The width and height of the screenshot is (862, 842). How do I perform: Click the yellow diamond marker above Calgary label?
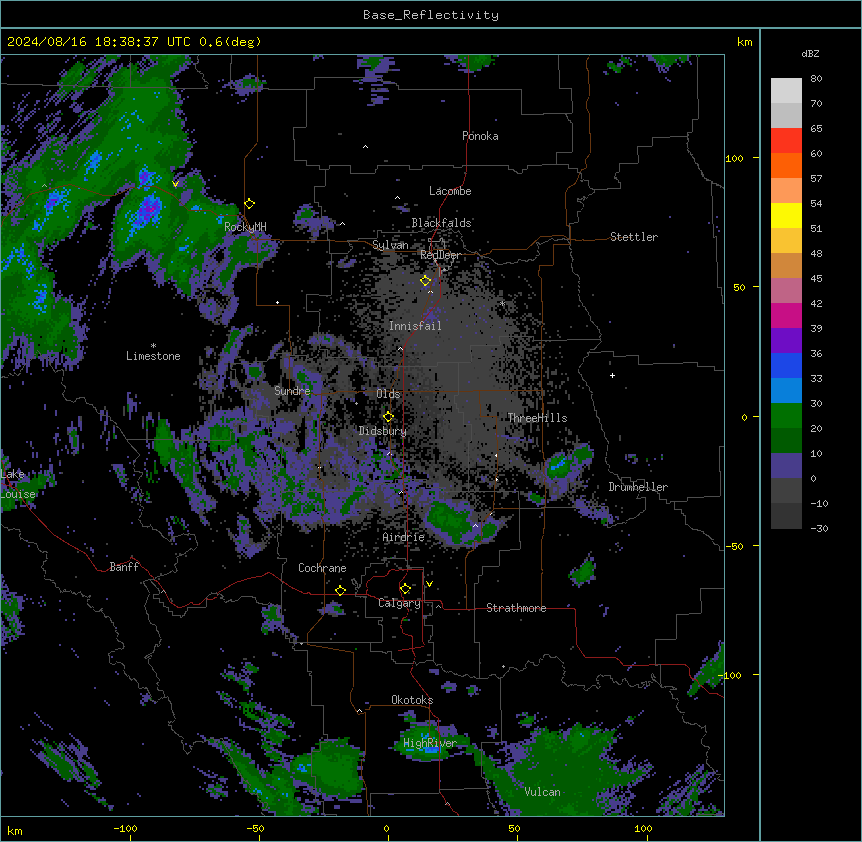pyautogui.click(x=405, y=589)
